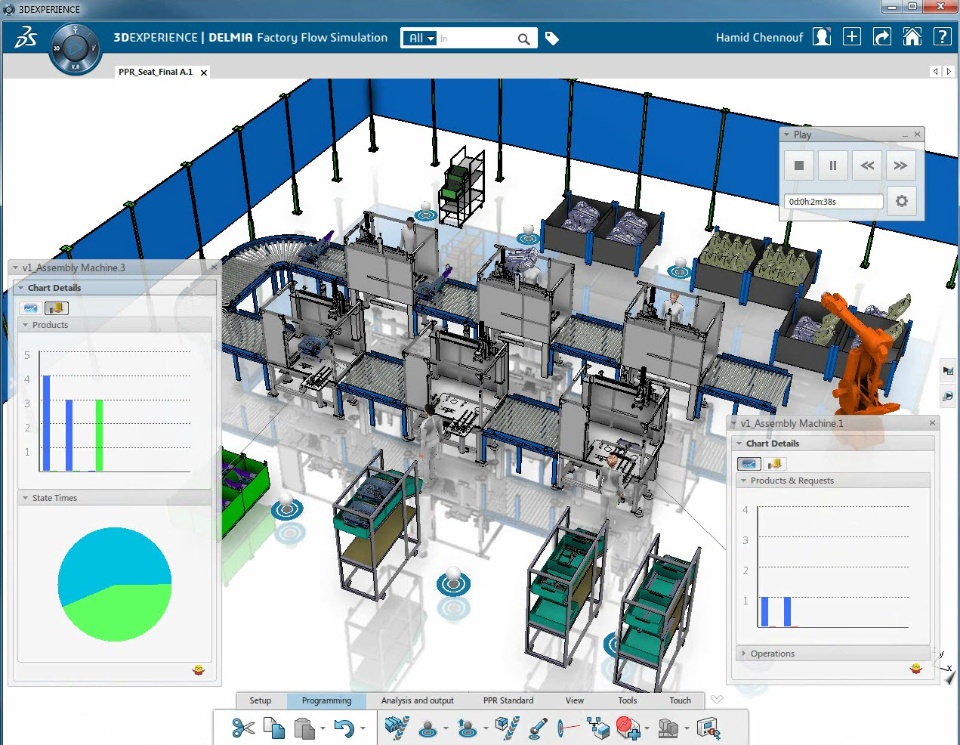Close the PPR_Seat_Final A.1 tab
Viewport: 960px width, 745px height.
[x=204, y=72]
